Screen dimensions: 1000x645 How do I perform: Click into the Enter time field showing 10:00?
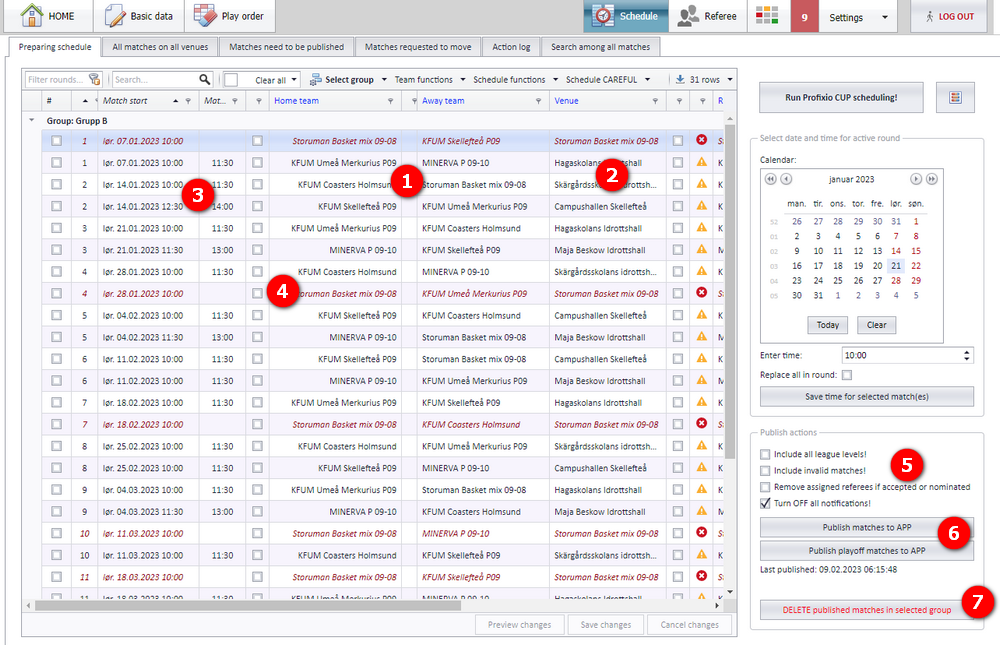pyautogui.click(x=901, y=355)
